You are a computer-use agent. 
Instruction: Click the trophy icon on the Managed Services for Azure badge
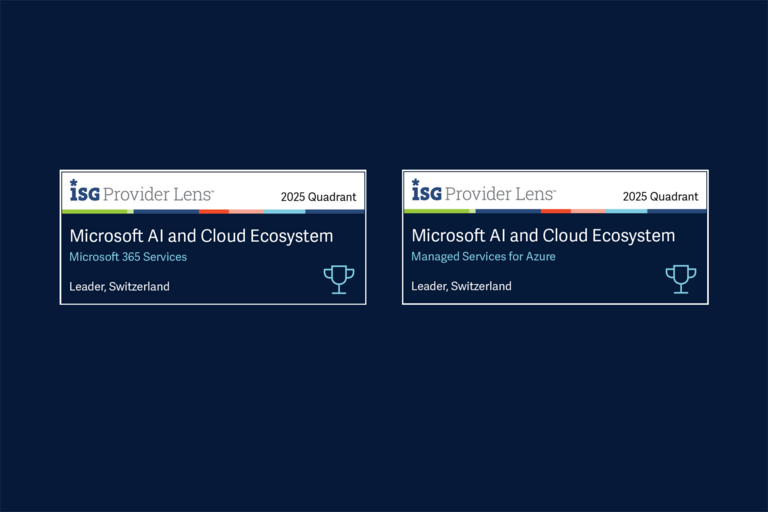681,279
